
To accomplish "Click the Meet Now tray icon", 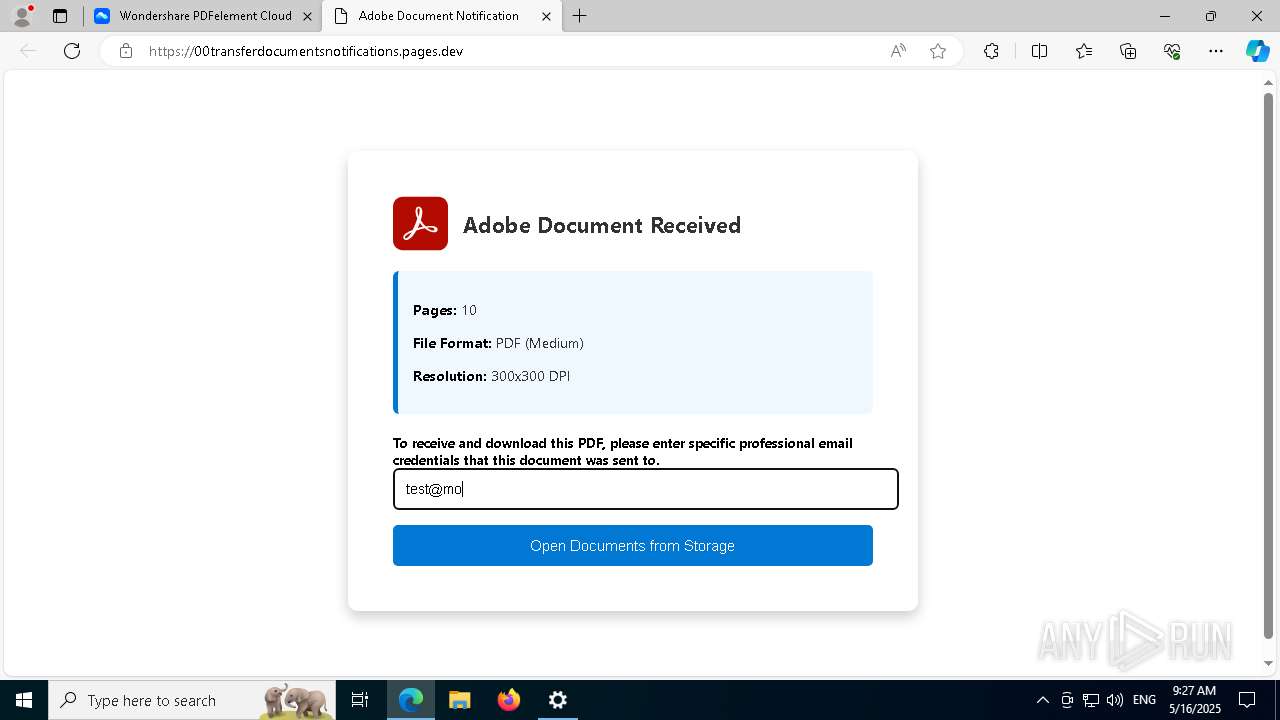I will [1067, 700].
